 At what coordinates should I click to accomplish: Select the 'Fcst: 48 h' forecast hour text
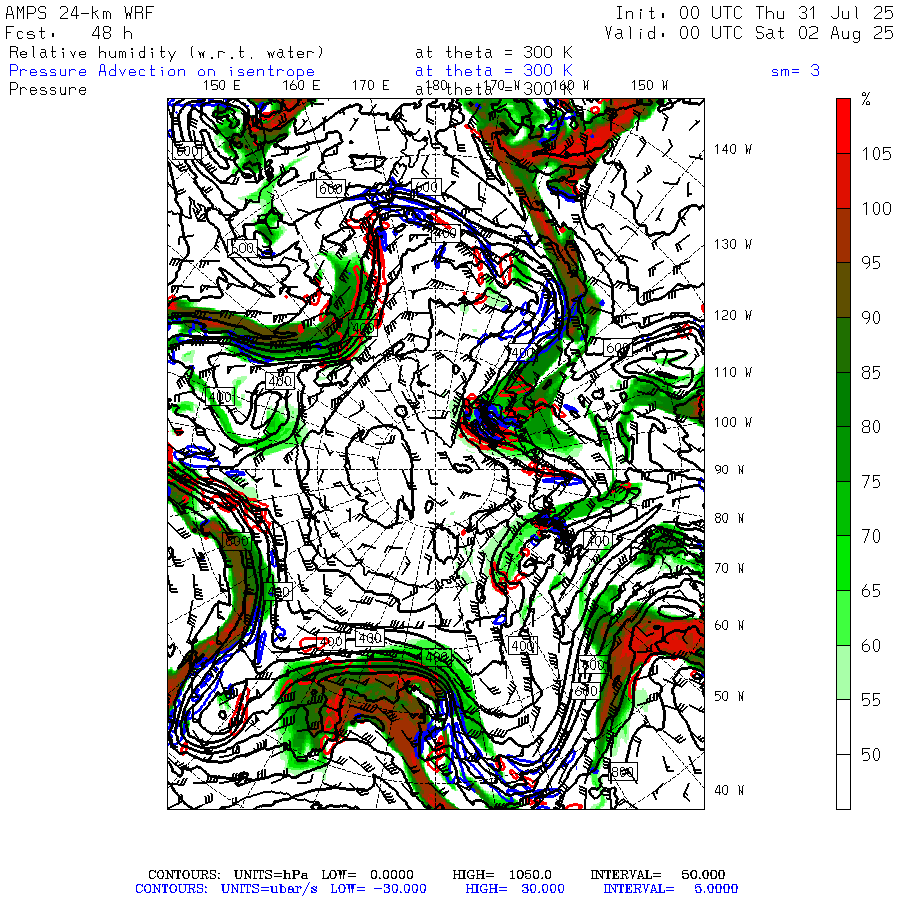click(69, 33)
